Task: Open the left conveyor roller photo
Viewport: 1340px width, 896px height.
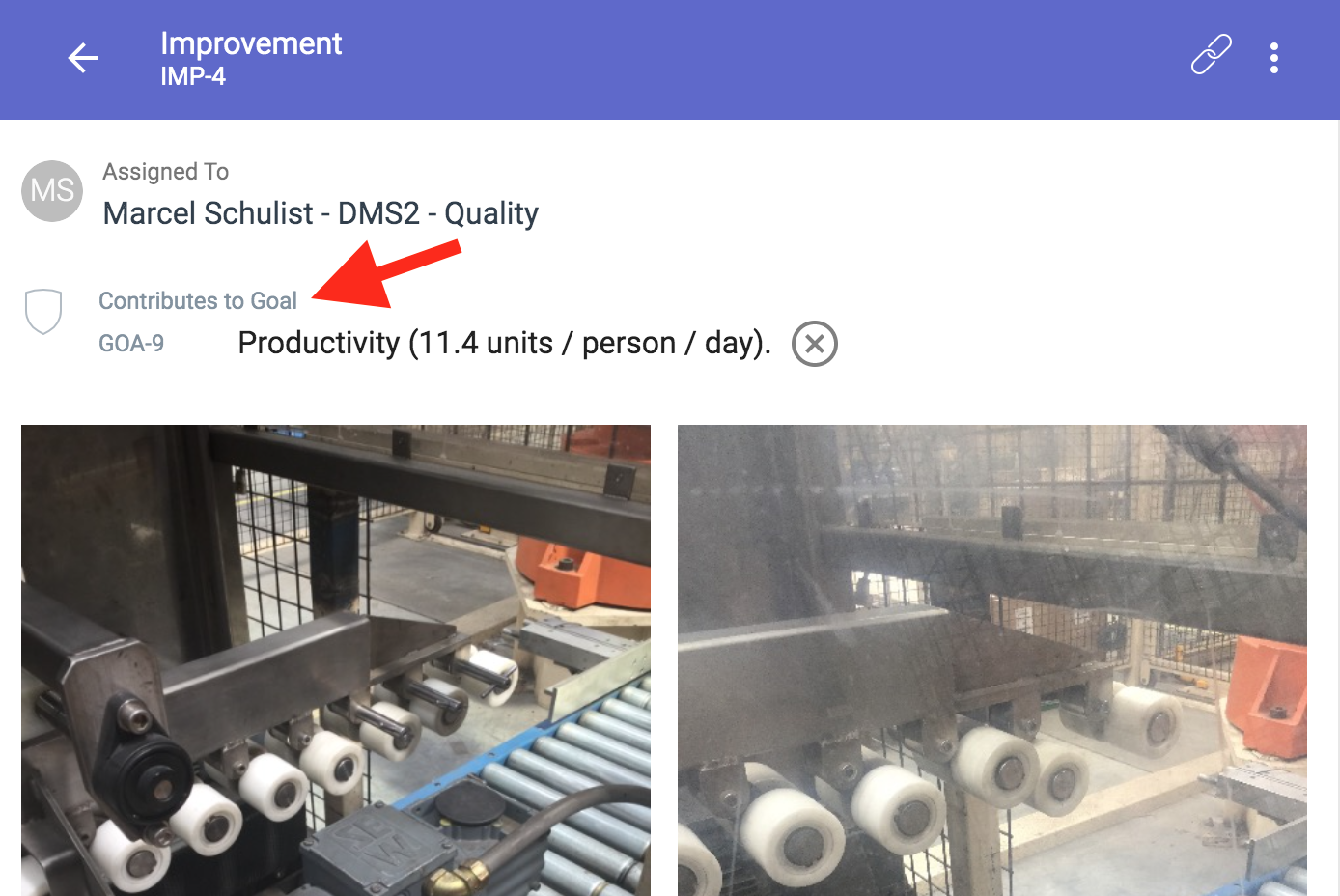Action: pyautogui.click(x=336, y=660)
